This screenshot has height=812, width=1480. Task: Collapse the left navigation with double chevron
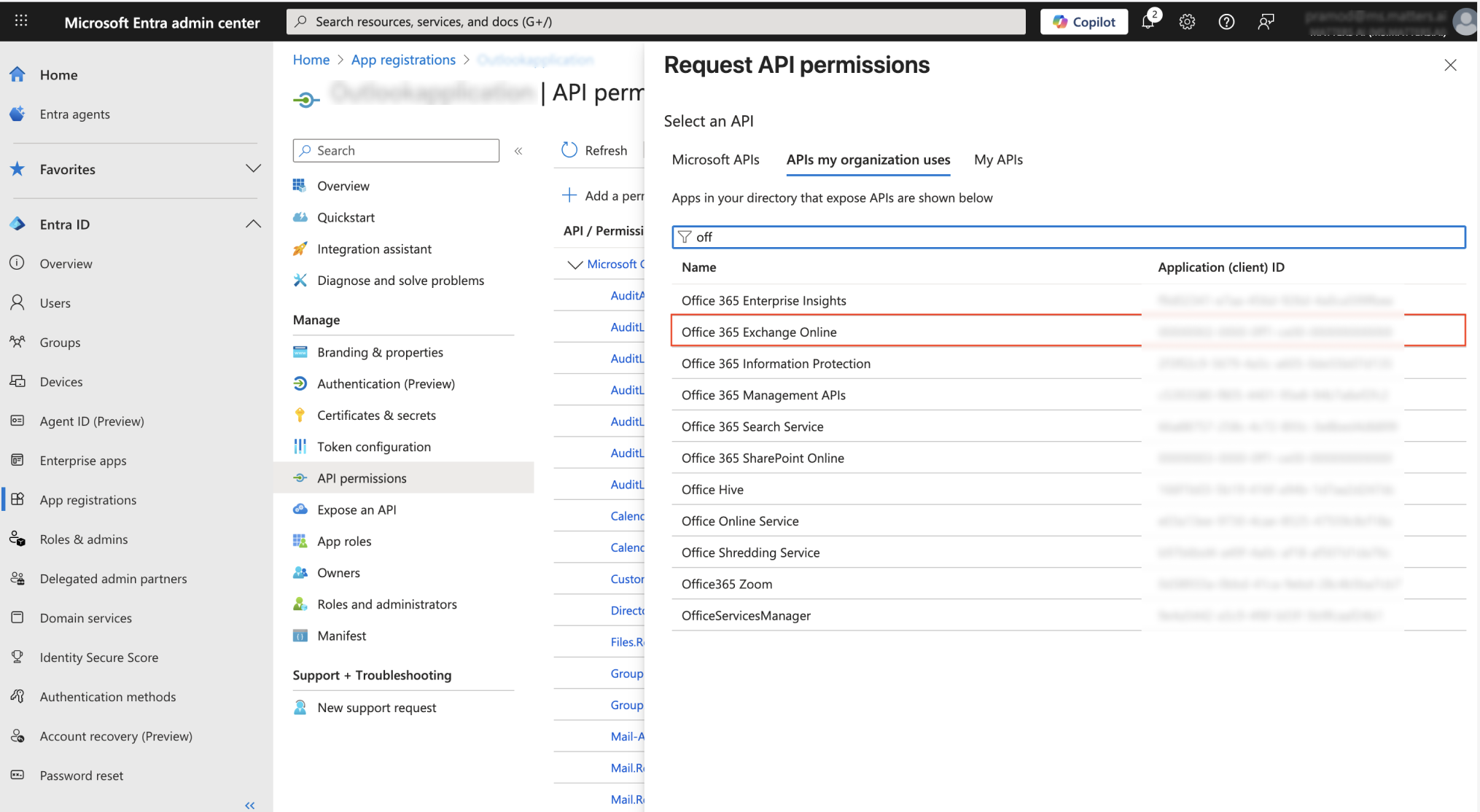(250, 805)
